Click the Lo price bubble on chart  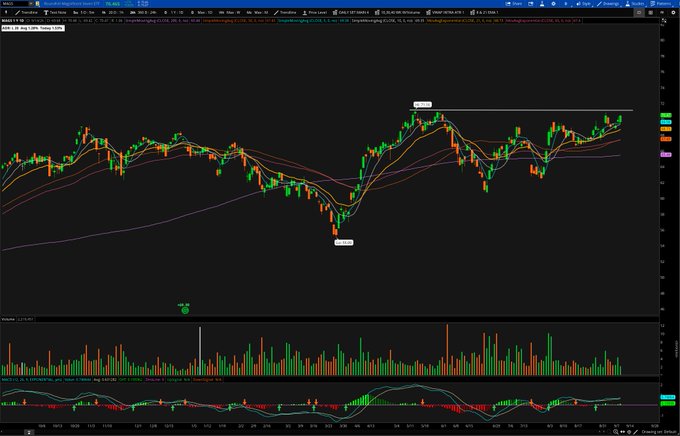[343, 243]
